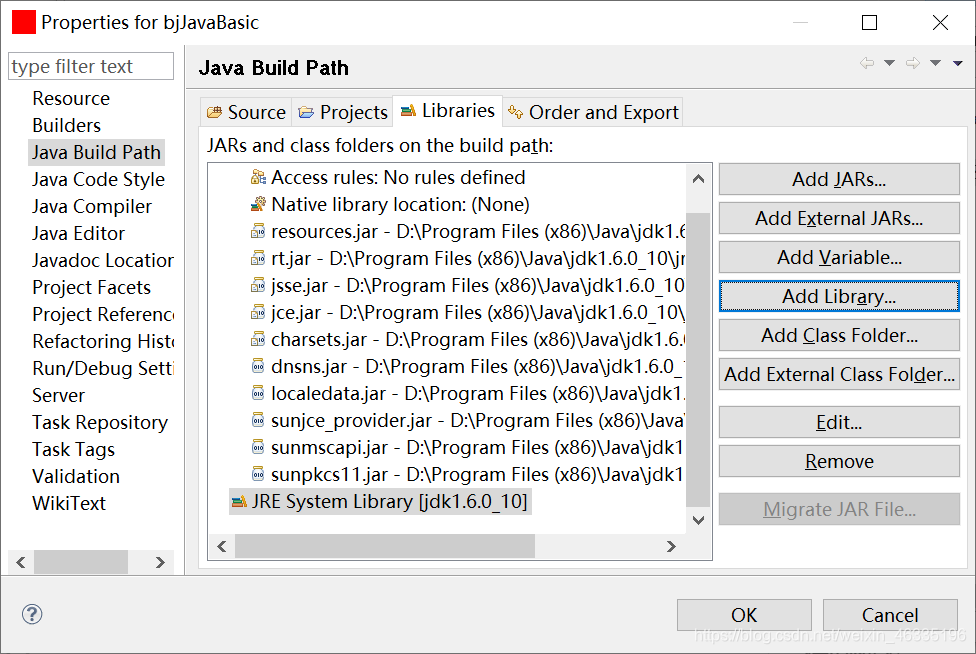Confirm with the OK button
This screenshot has height=654, width=976.
[x=744, y=615]
